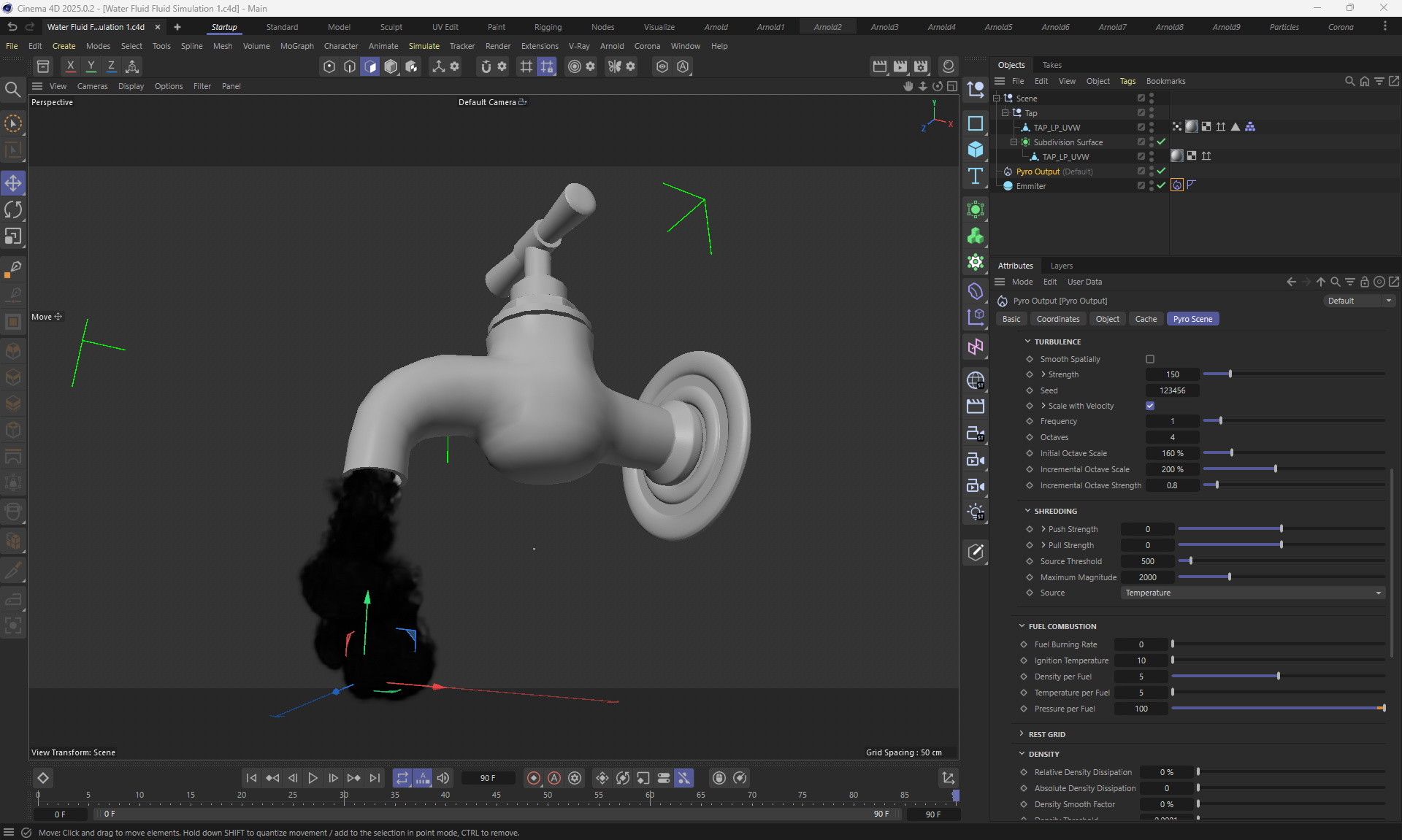Open the Takes panel tab
Image resolution: width=1402 pixels, height=840 pixels.
pos(1051,65)
